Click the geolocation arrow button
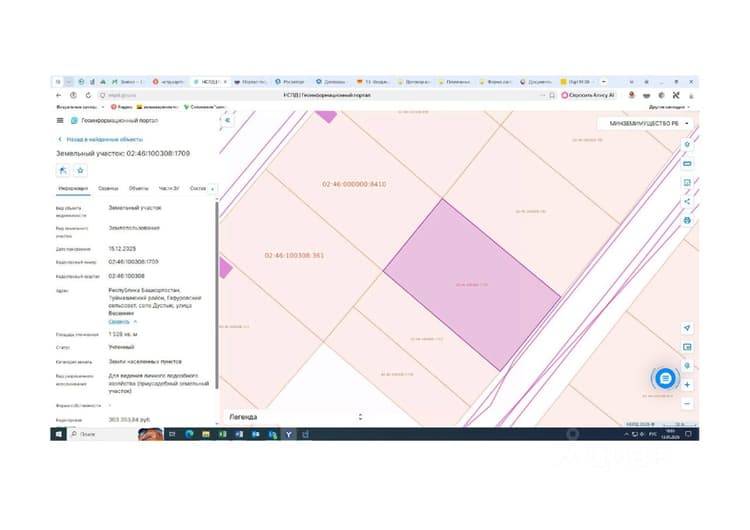Image resolution: width=750 pixels, height=530 pixels. point(687,328)
